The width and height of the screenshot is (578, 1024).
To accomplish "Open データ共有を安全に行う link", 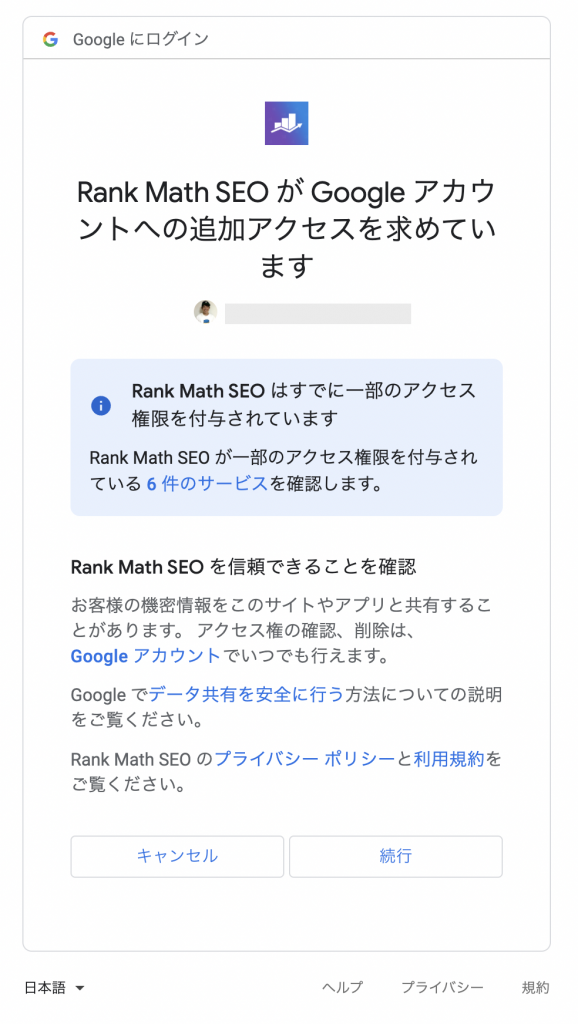I will pyautogui.click(x=246, y=694).
